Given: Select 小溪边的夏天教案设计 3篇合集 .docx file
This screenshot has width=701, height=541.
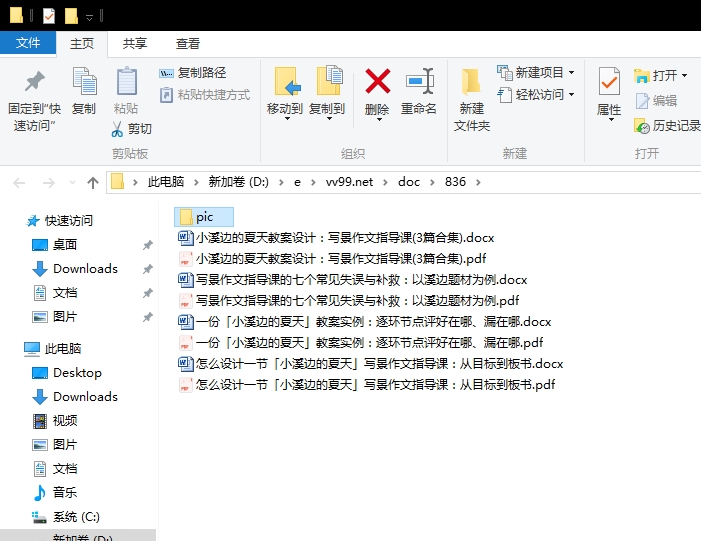Looking at the screenshot, I should click(336, 237).
